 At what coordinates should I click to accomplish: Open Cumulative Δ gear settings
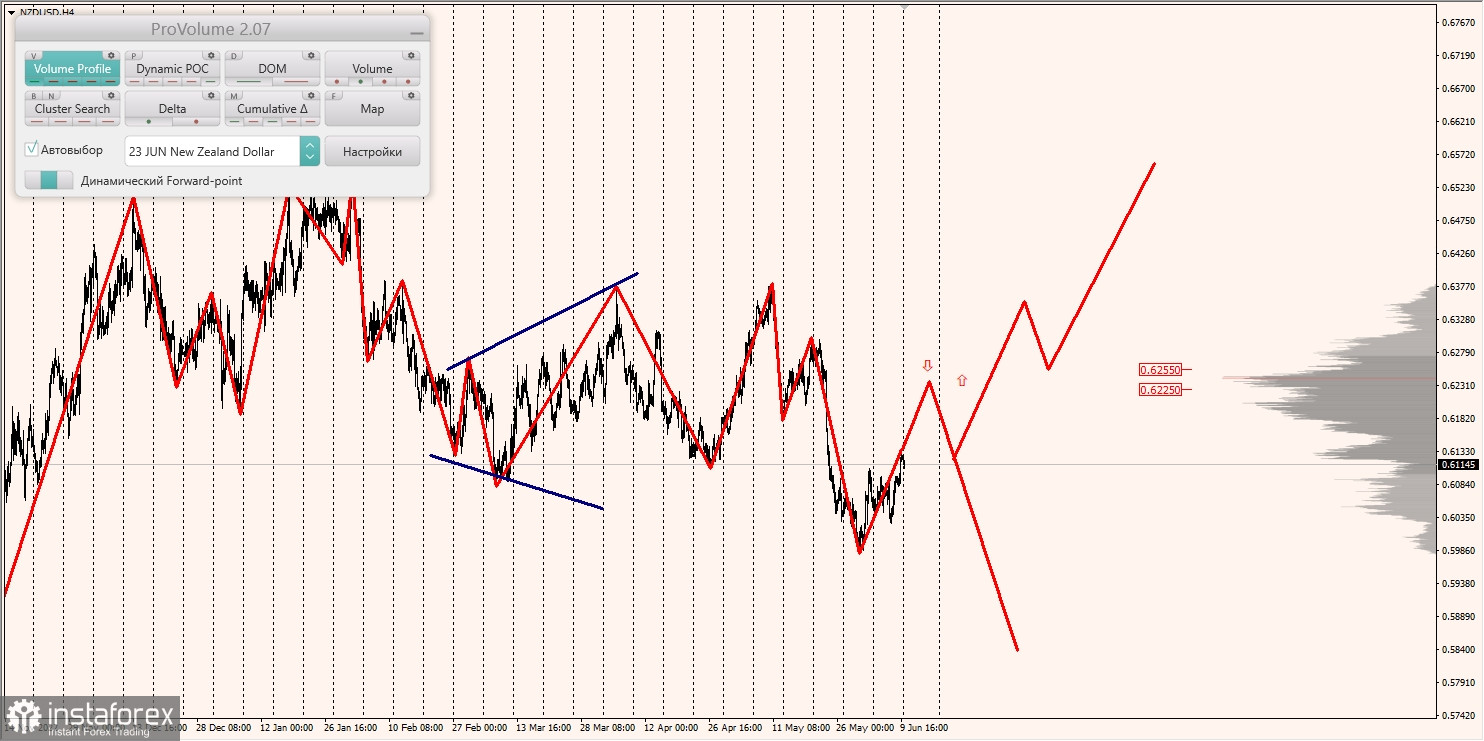(311, 96)
